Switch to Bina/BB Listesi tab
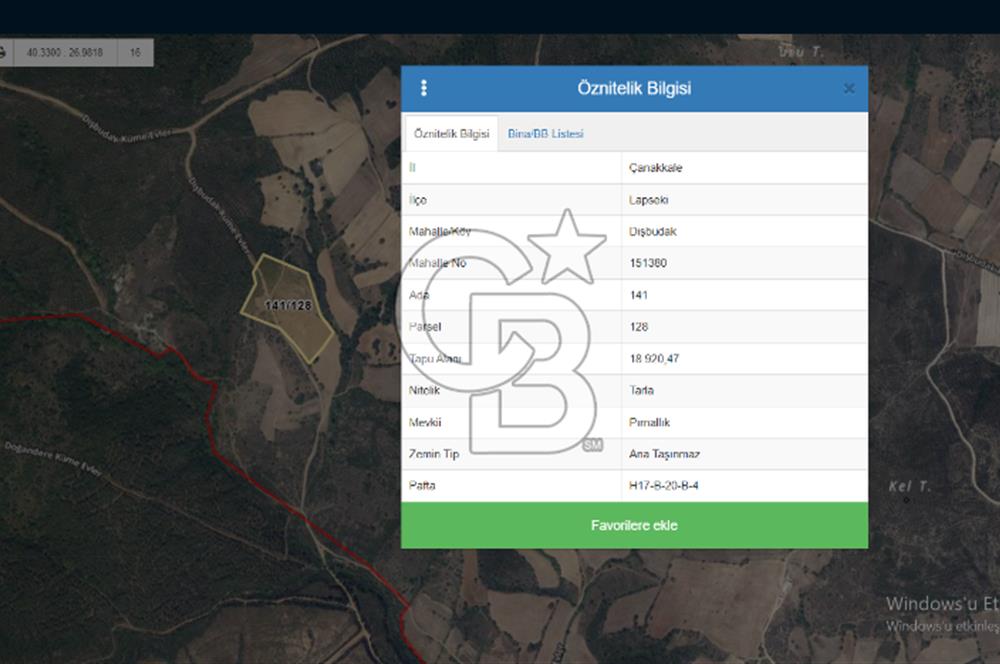Image resolution: width=1000 pixels, height=664 pixels. pos(545,133)
